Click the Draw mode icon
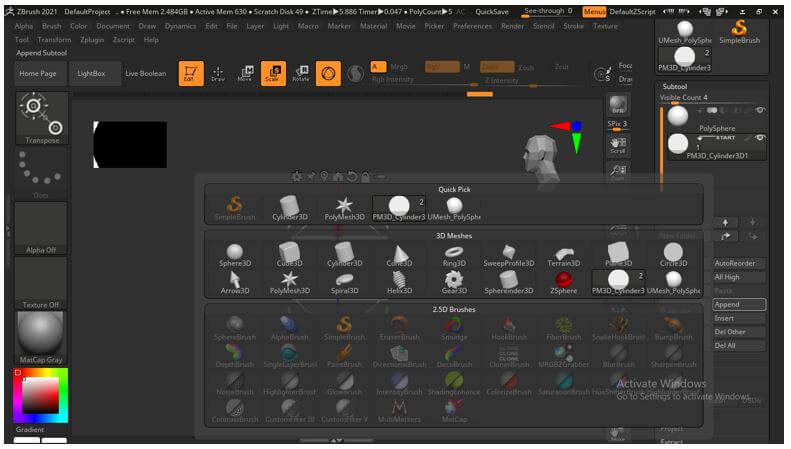Image resolution: width=791 pixels, height=449 pixels. 218,74
